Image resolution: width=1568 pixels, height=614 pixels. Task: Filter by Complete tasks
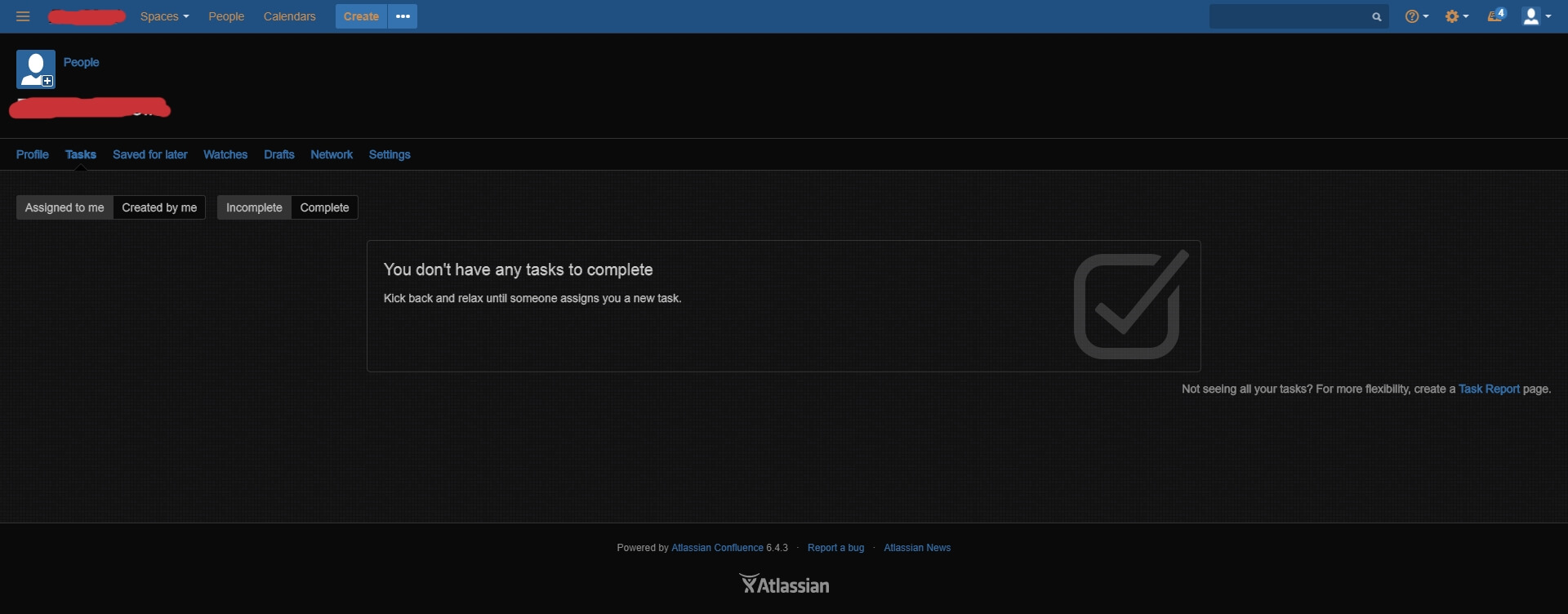coord(324,207)
